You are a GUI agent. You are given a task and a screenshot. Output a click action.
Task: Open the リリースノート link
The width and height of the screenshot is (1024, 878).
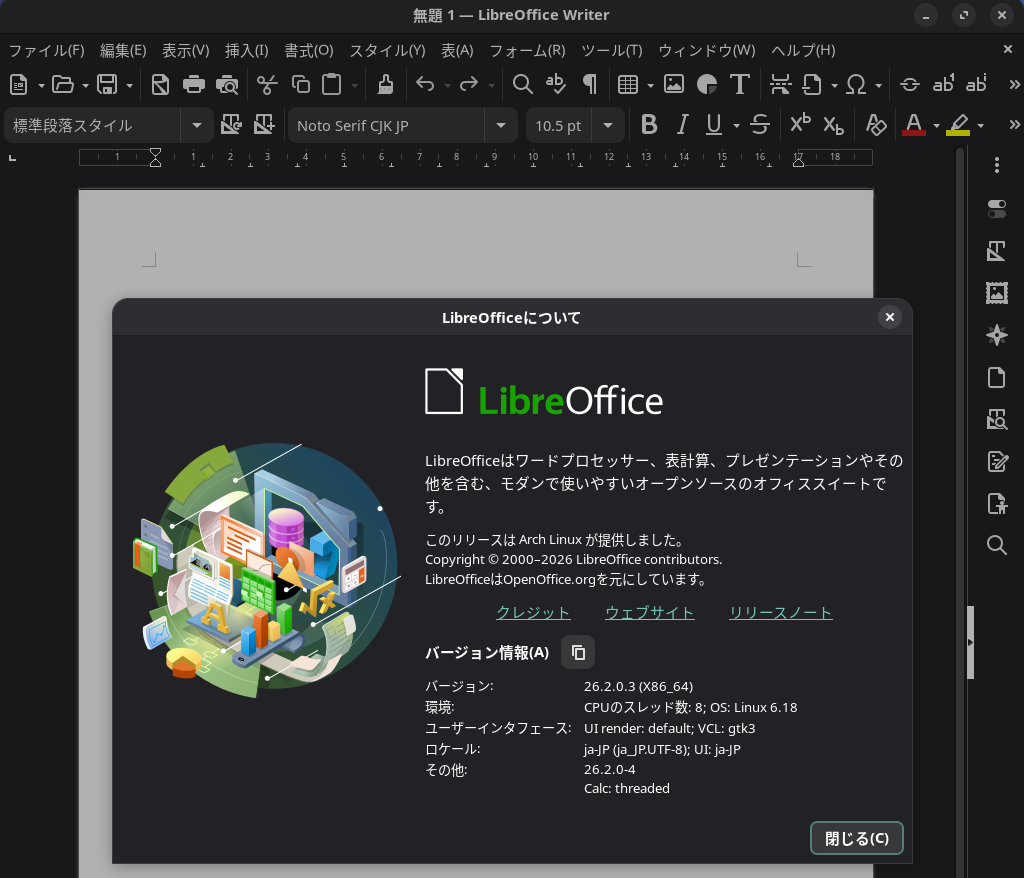(780, 613)
